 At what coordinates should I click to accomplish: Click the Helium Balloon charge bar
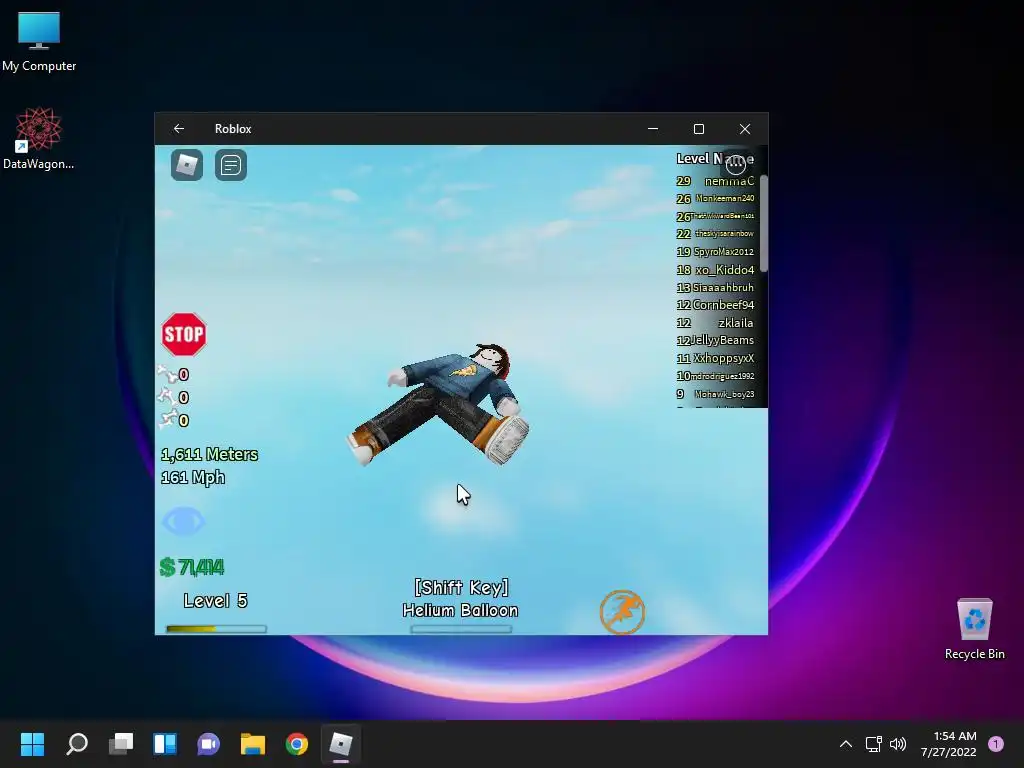pos(461,629)
